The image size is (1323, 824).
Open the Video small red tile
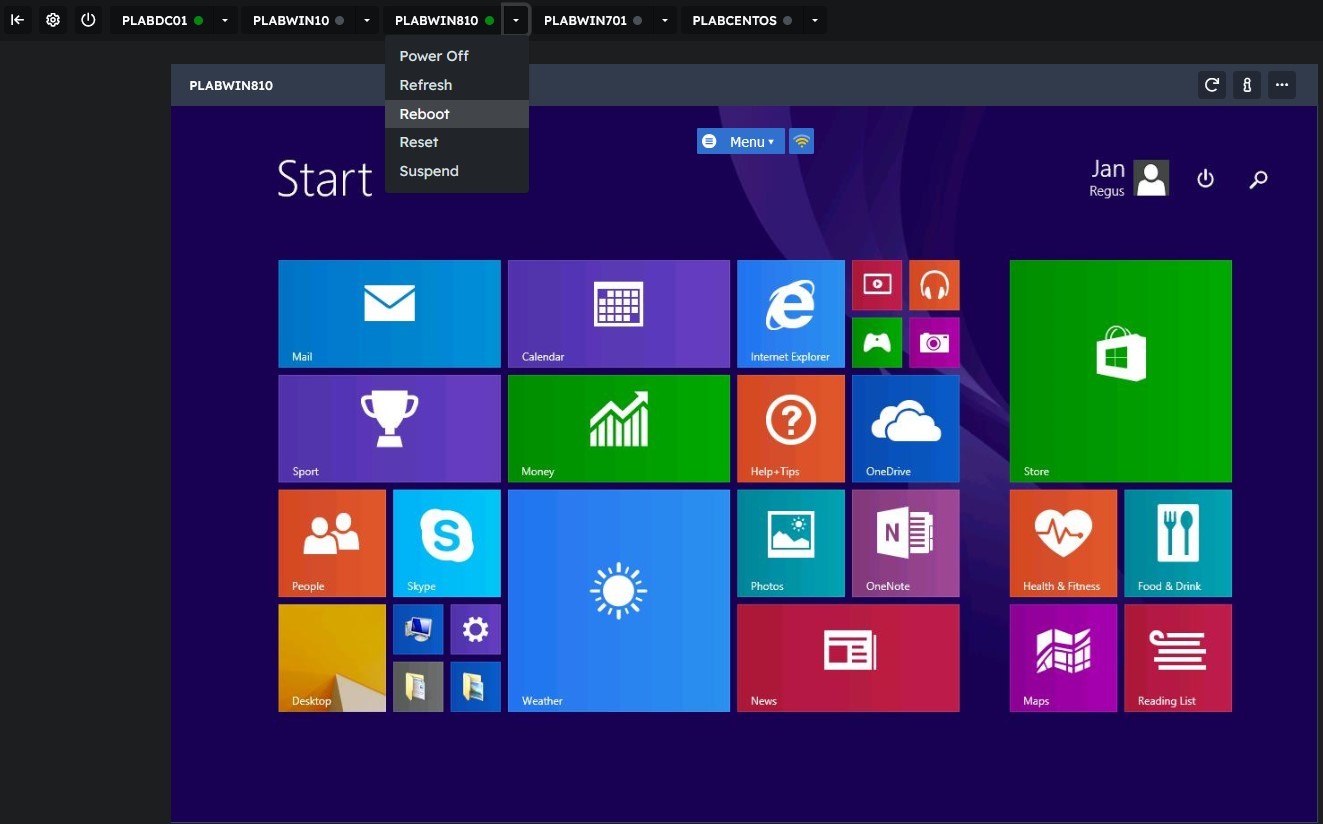[877, 285]
